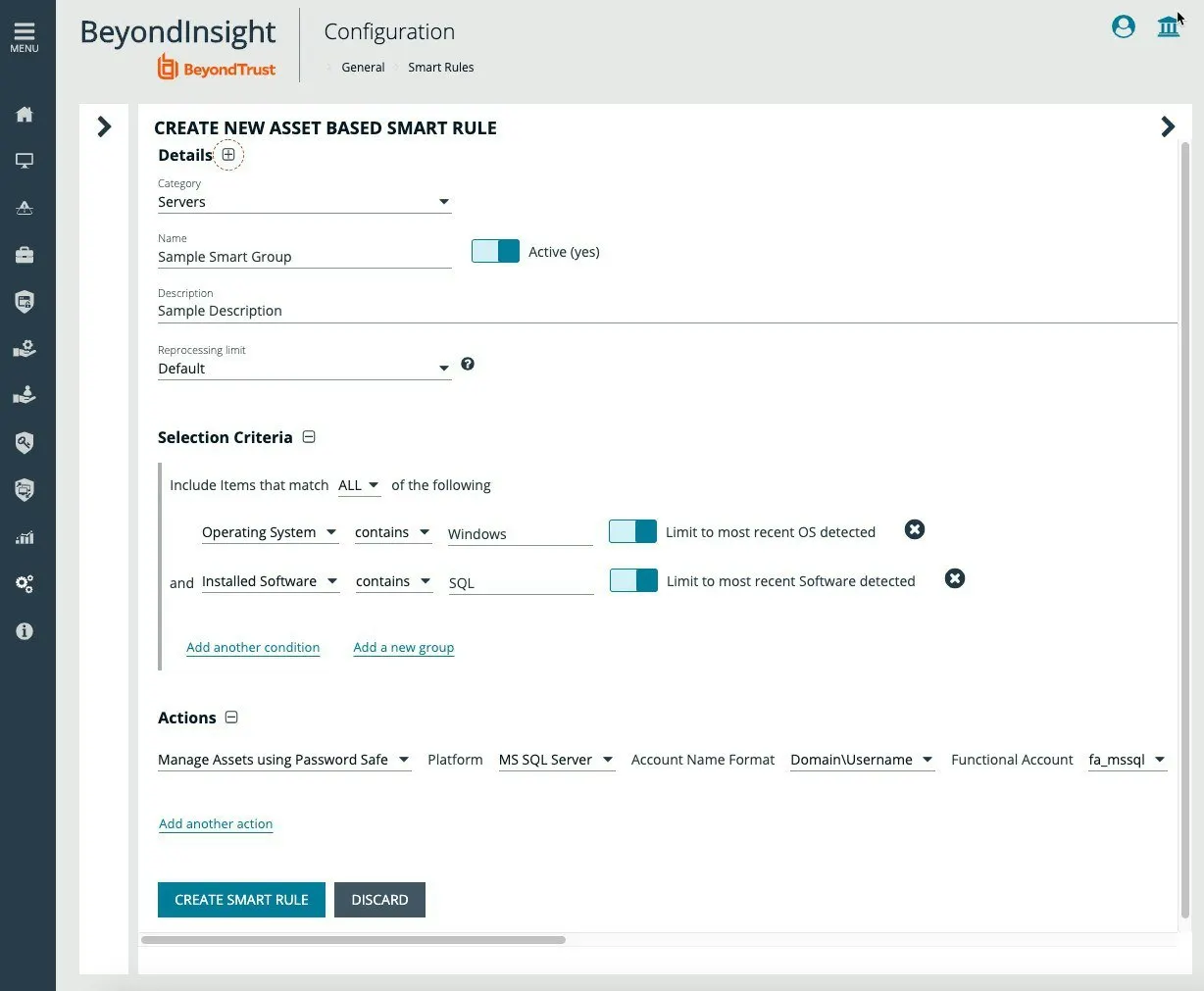Click the info About sidebar icon
The image size is (1204, 991).
[25, 631]
